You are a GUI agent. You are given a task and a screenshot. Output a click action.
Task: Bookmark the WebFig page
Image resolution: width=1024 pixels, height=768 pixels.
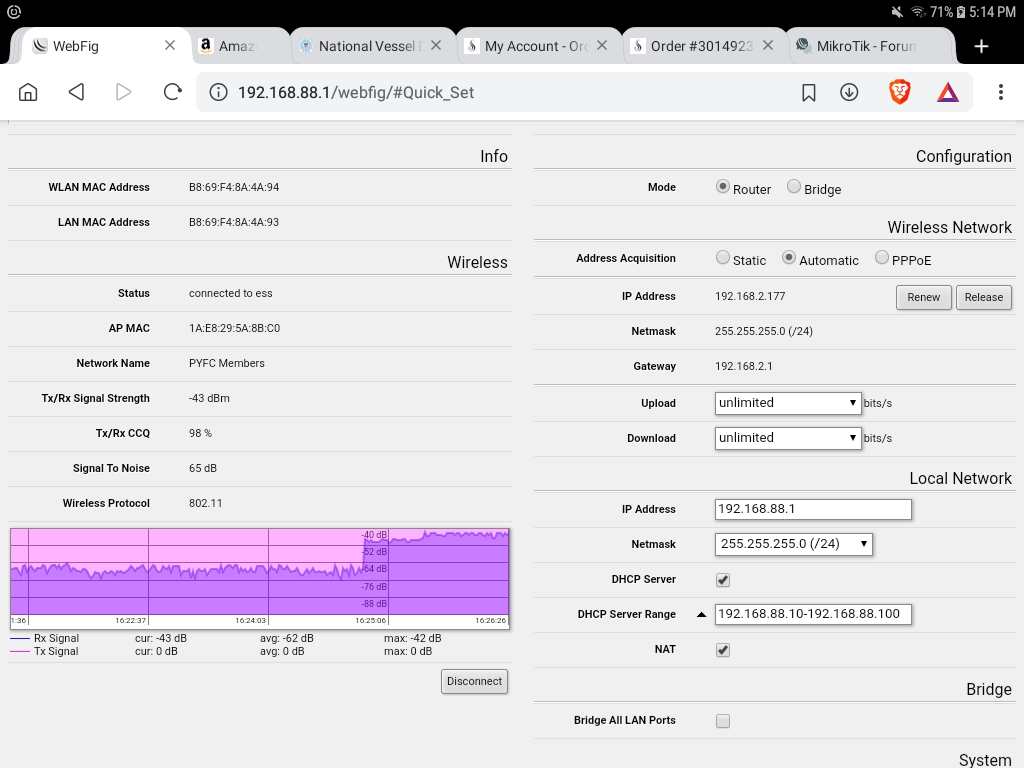pos(807,91)
